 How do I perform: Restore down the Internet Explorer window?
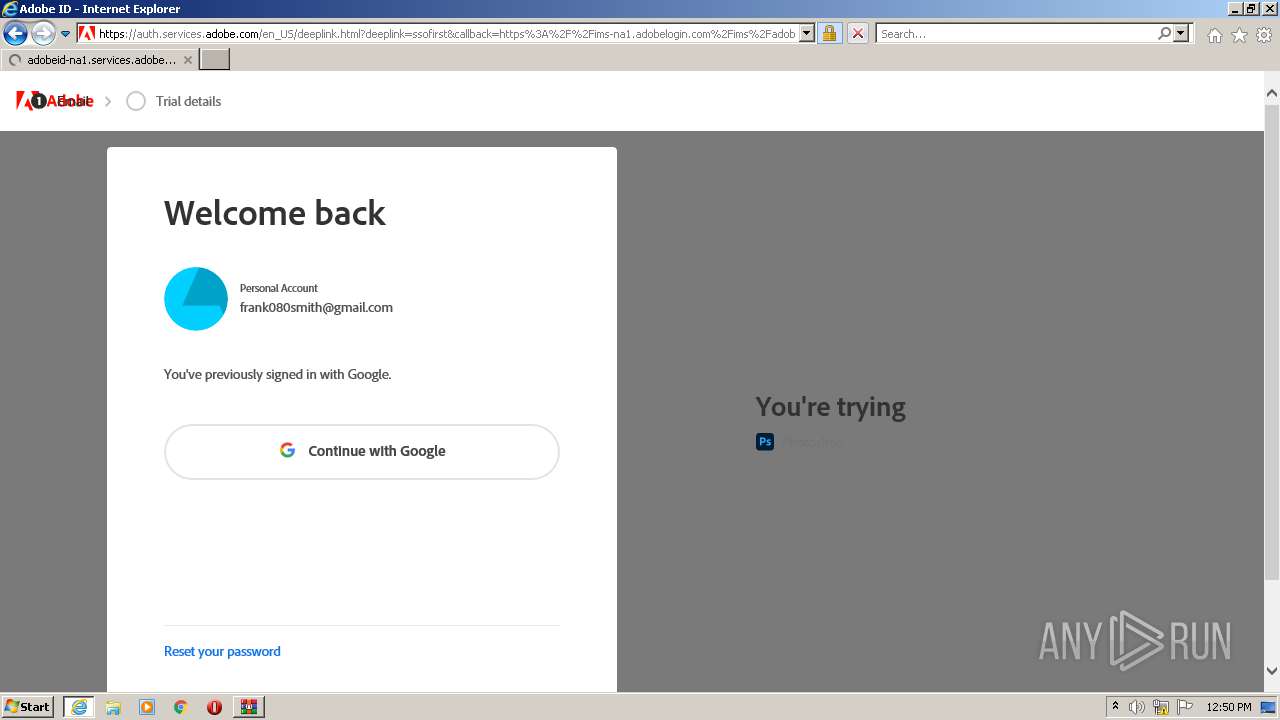(1251, 8)
